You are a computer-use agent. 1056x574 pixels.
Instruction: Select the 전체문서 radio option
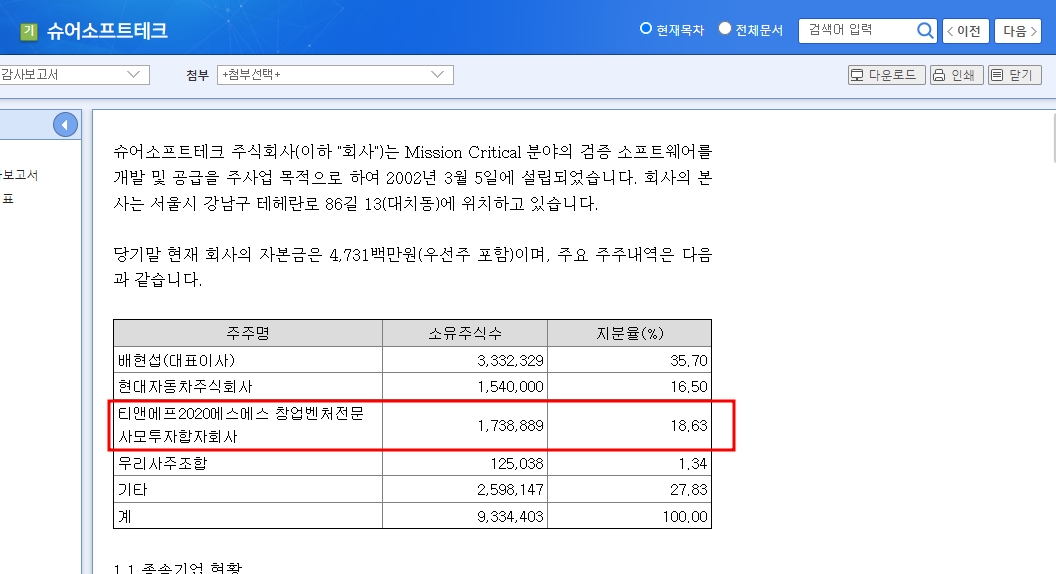pyautogui.click(x=725, y=29)
